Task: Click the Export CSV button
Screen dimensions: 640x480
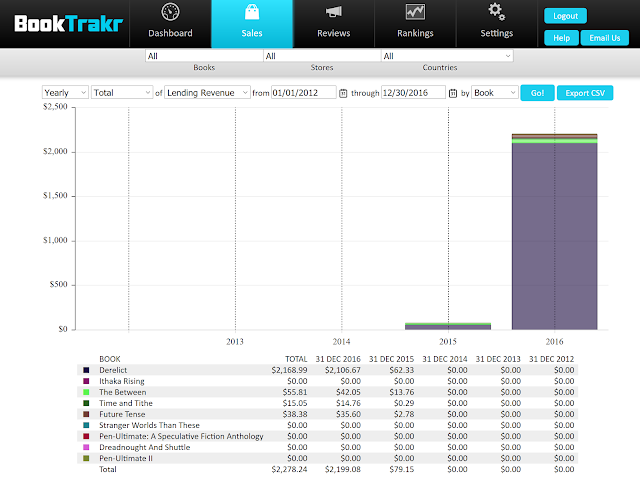Action: (585, 93)
